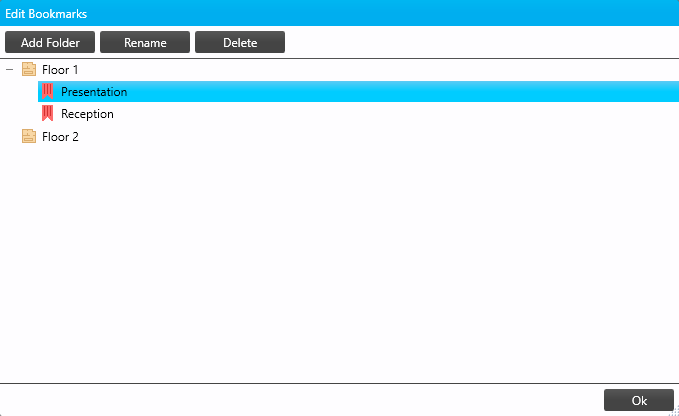Click the Reception bookmark ribbon icon
This screenshot has height=416, width=679.
click(47, 114)
